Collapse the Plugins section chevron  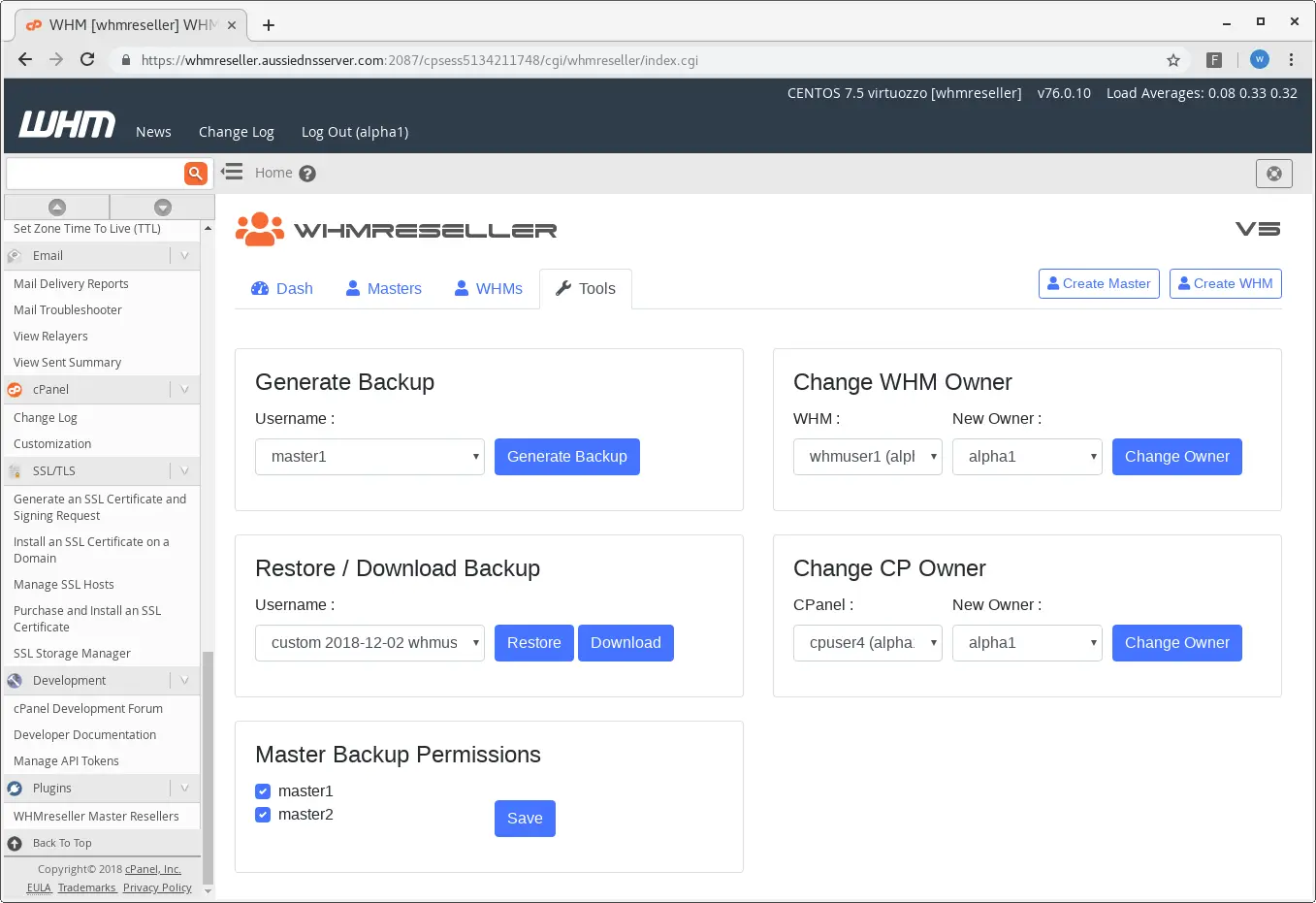(x=184, y=789)
